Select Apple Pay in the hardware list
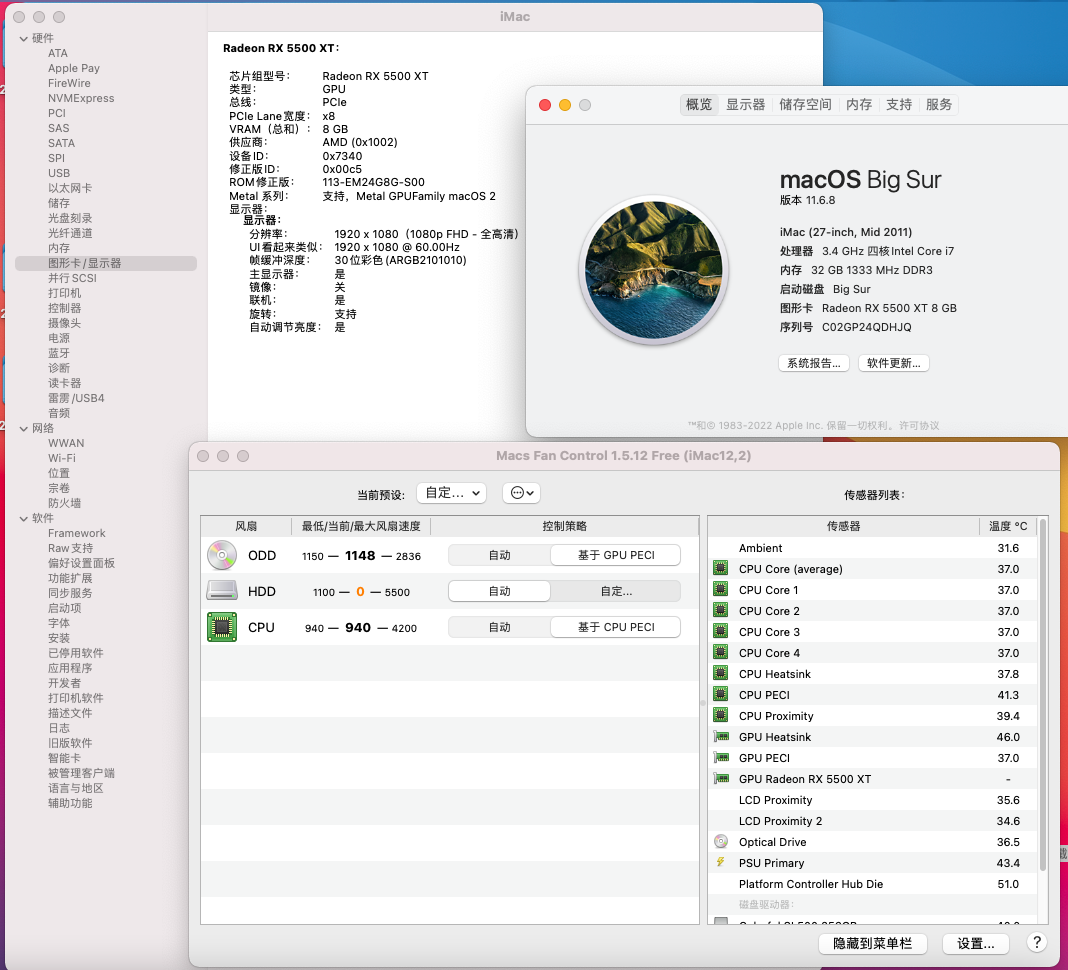1068x970 pixels. coord(74,68)
